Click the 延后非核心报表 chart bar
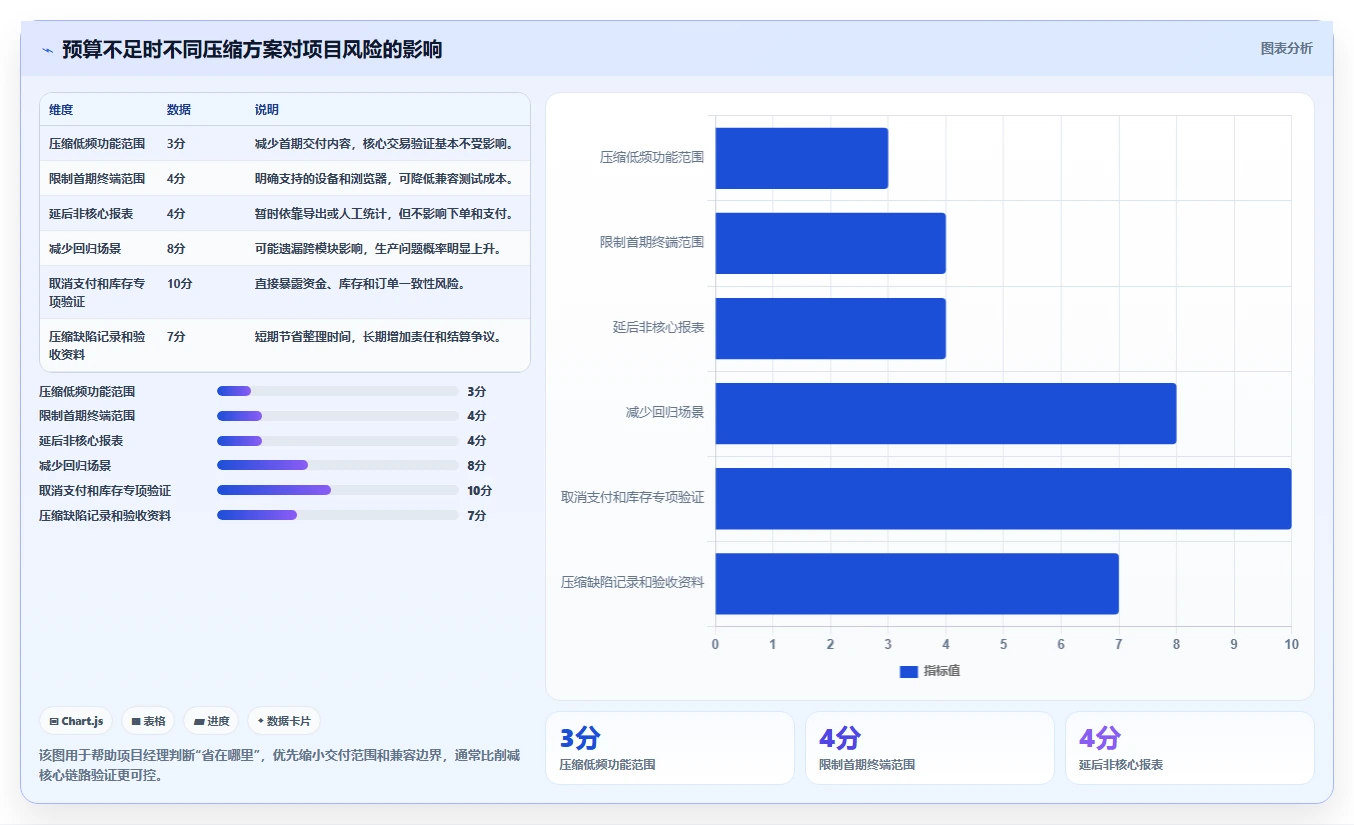This screenshot has width=1354, height=825. (830, 328)
